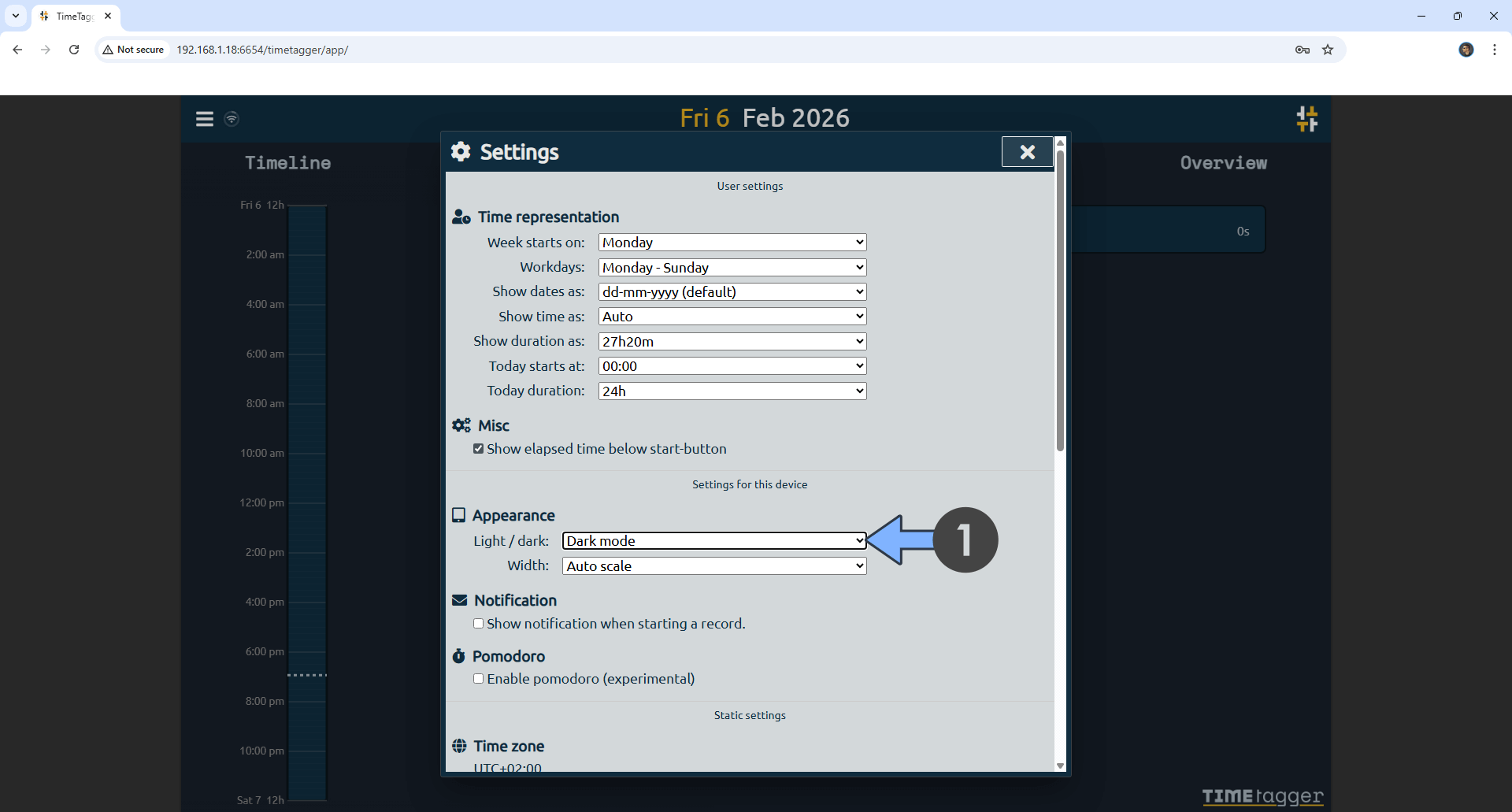Click the current-time dotted timeline marker
Image resolution: width=1512 pixels, height=812 pixels.
click(x=307, y=675)
